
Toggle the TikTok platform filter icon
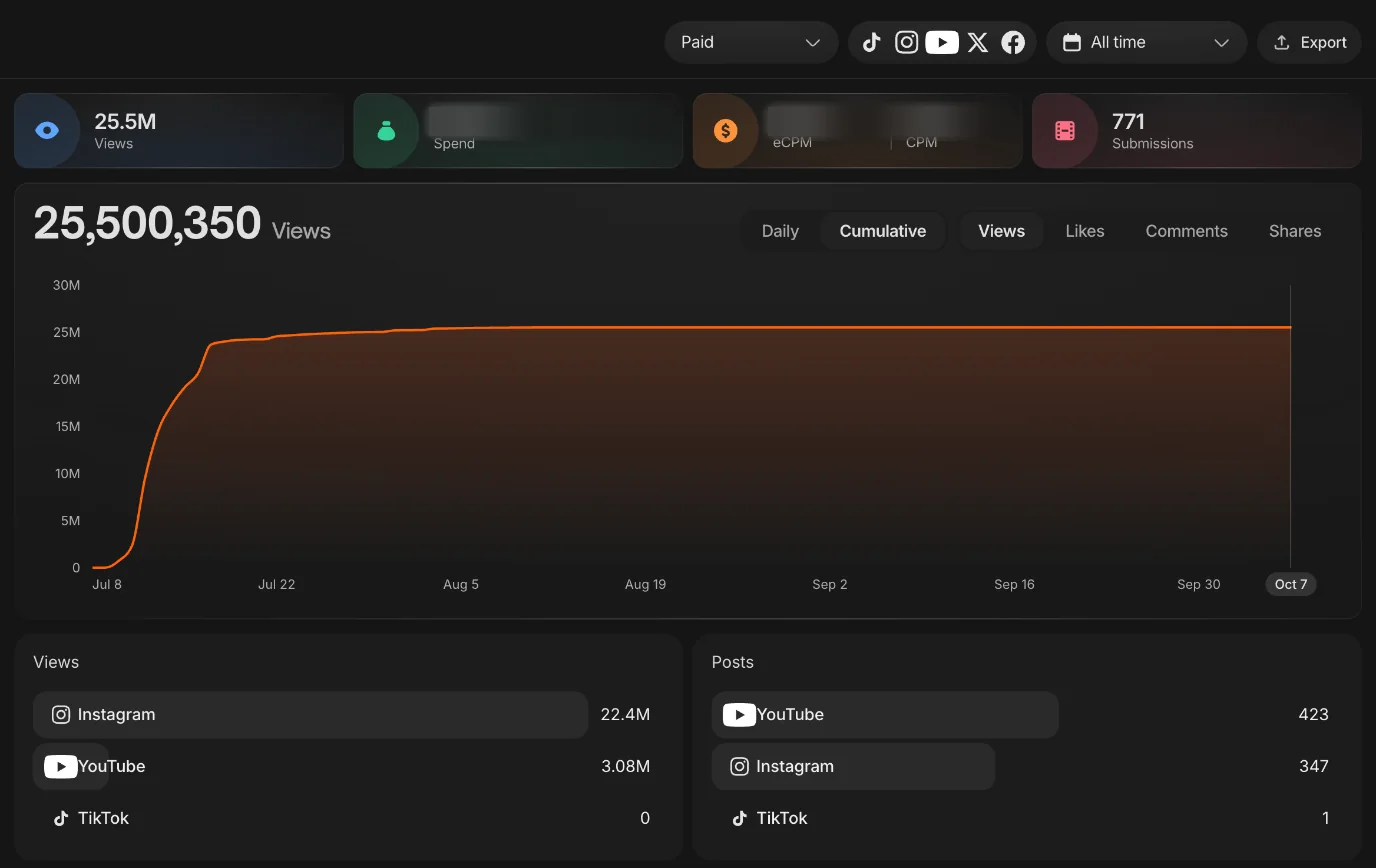pyautogui.click(x=871, y=42)
